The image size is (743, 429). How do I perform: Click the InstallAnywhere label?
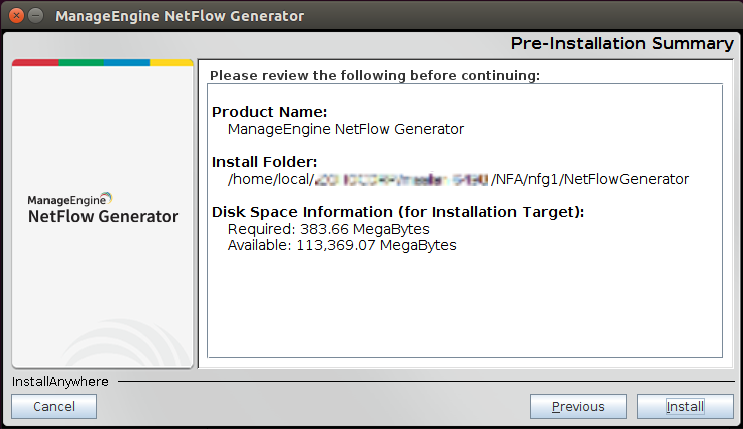pos(60,381)
